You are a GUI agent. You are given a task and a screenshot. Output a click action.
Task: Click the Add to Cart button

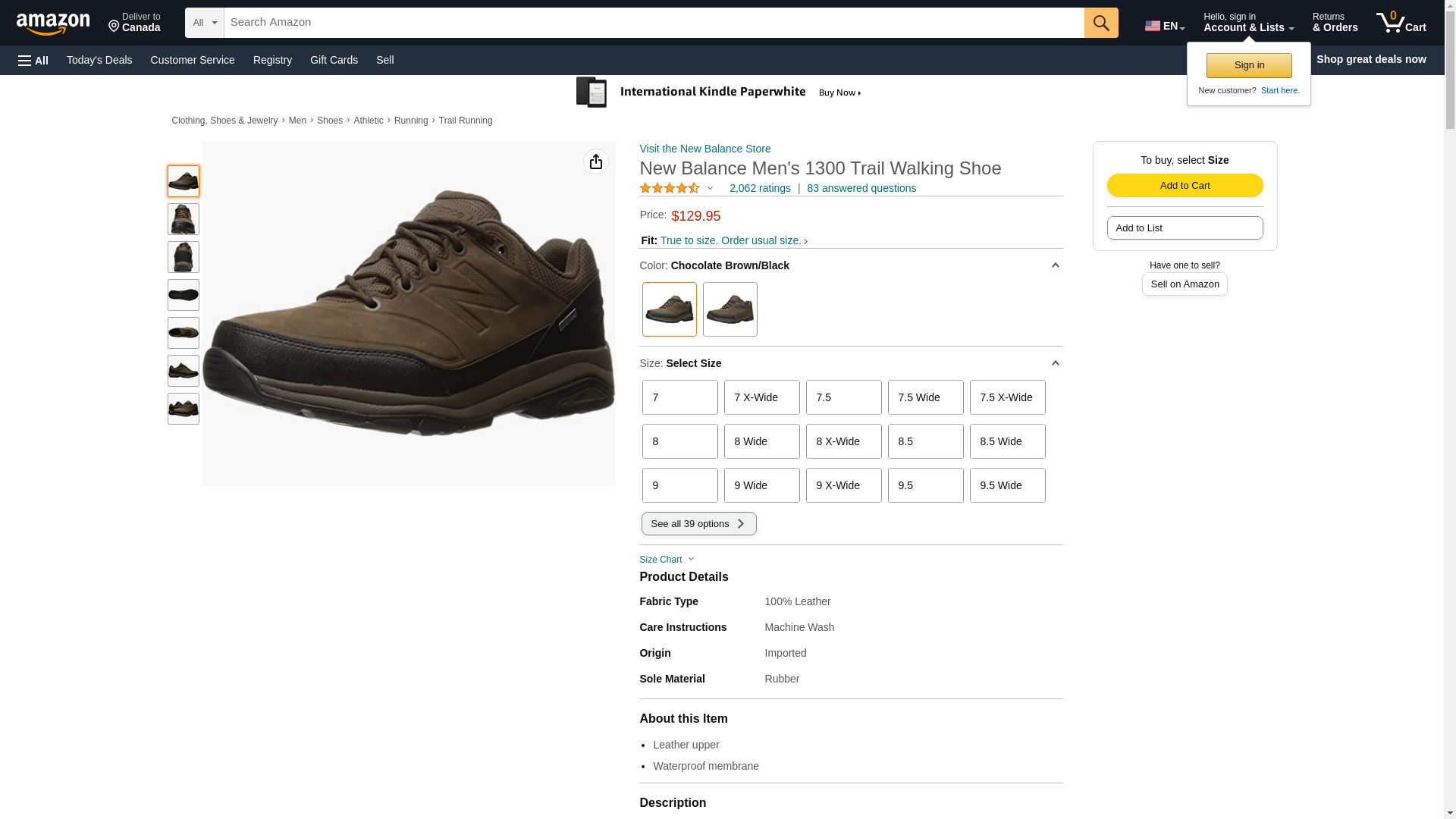pos(1185,186)
